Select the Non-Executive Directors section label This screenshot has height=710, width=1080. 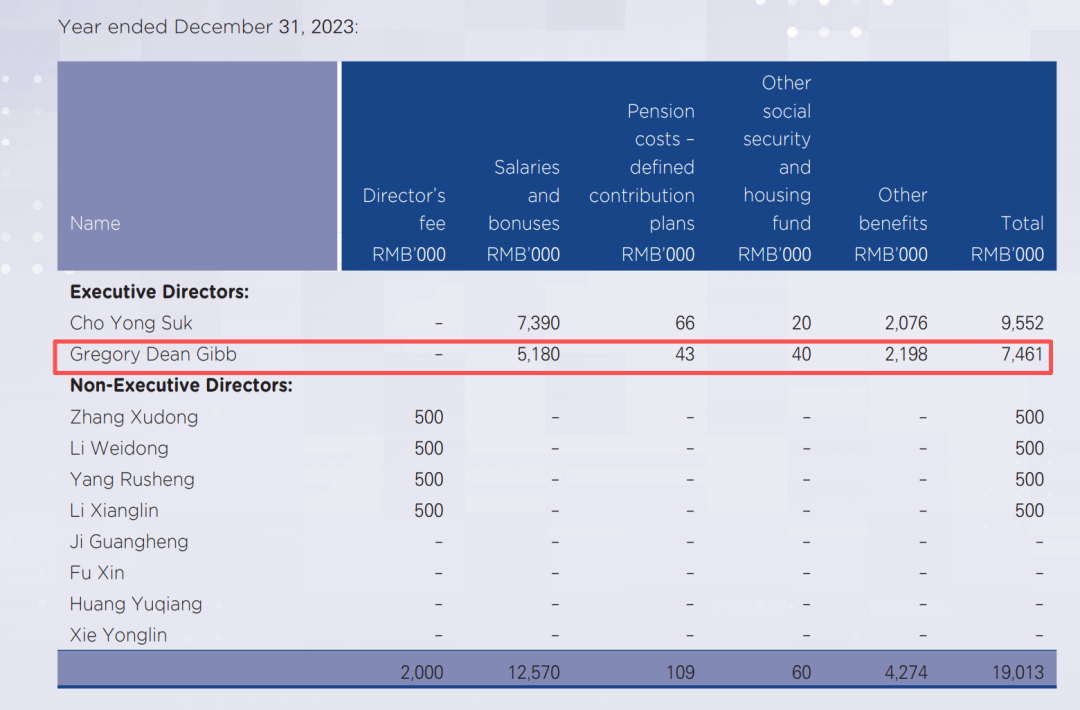click(181, 385)
